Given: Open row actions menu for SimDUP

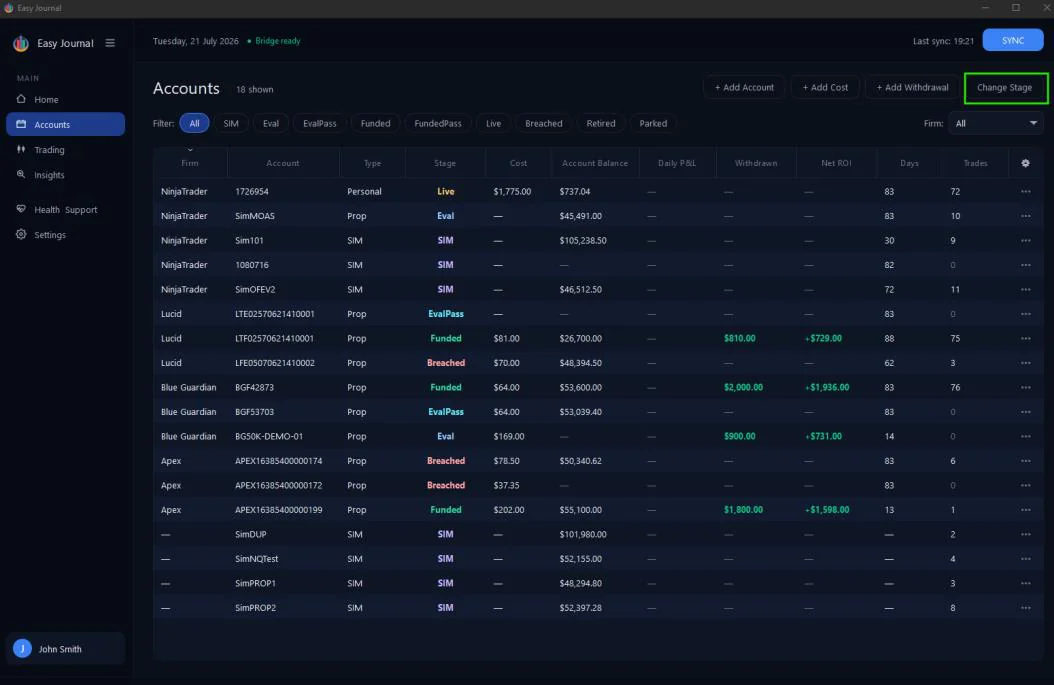Looking at the screenshot, I should (x=1025, y=534).
